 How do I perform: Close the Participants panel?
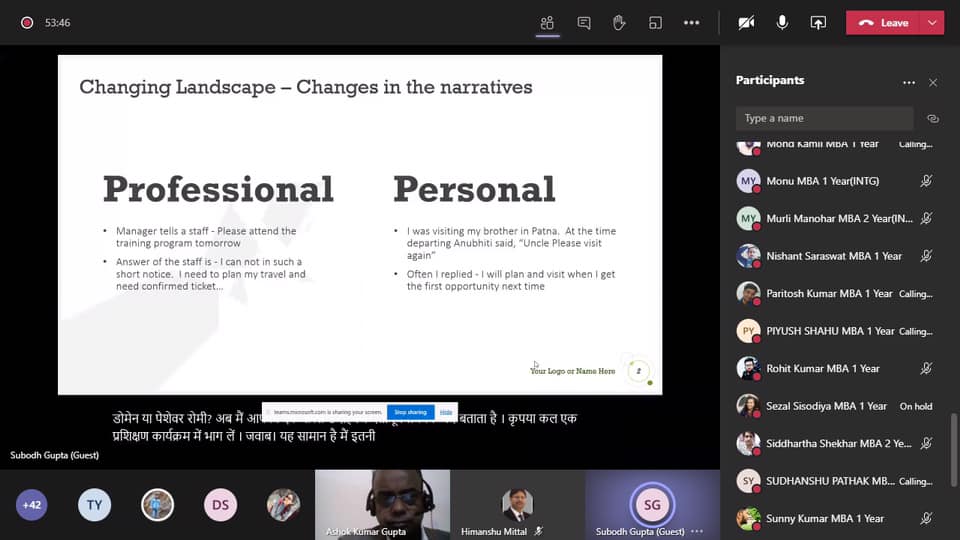pyautogui.click(x=933, y=82)
